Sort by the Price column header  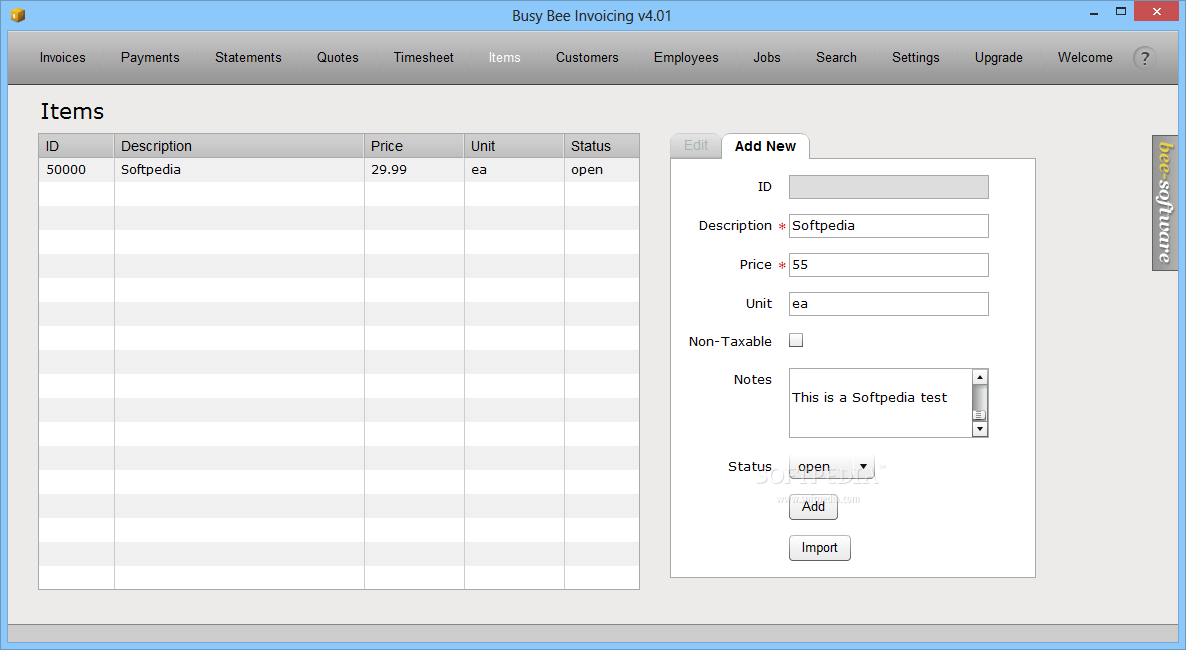414,146
